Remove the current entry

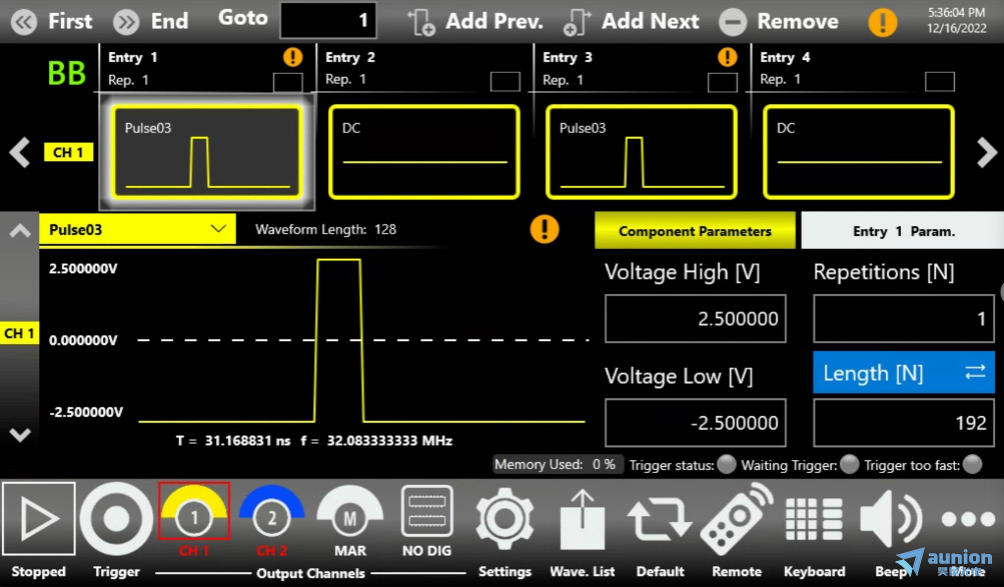pyautogui.click(x=779, y=22)
